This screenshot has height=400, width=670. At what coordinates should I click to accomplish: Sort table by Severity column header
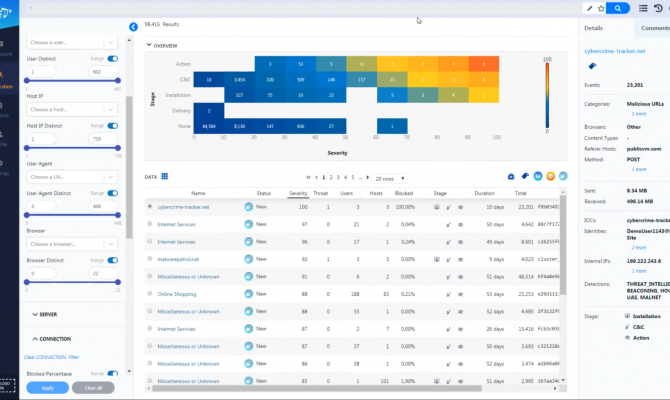tap(298, 193)
